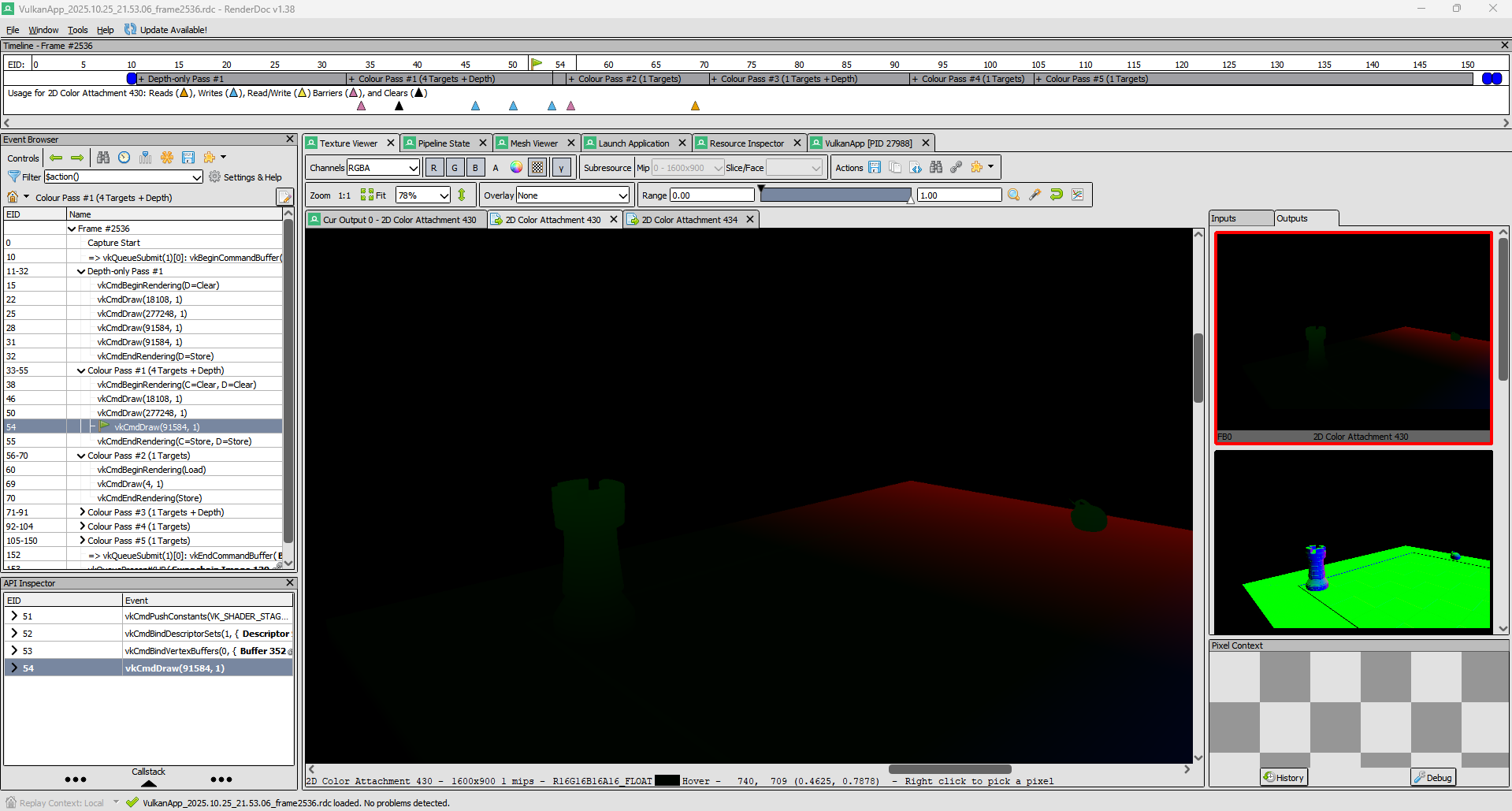Step to previous event with green left arrow
Image resolution: width=1512 pixels, height=811 pixels.
(56, 158)
